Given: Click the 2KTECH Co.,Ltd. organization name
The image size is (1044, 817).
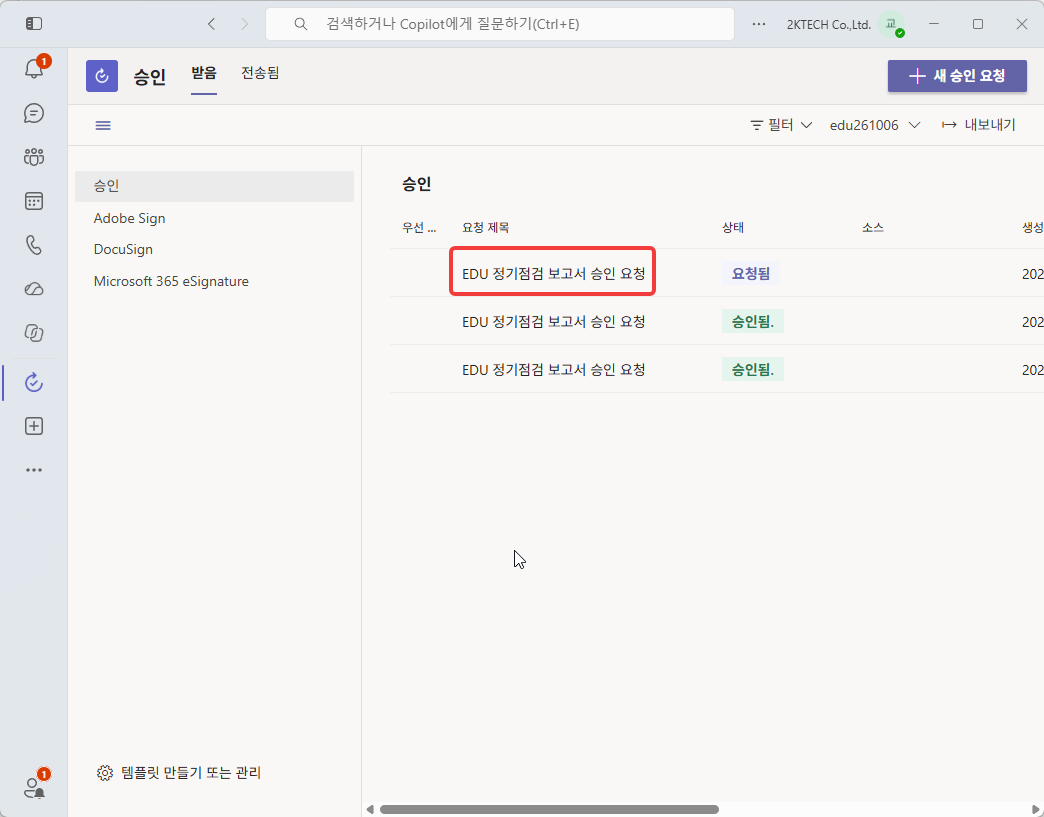Looking at the screenshot, I should [x=828, y=25].
